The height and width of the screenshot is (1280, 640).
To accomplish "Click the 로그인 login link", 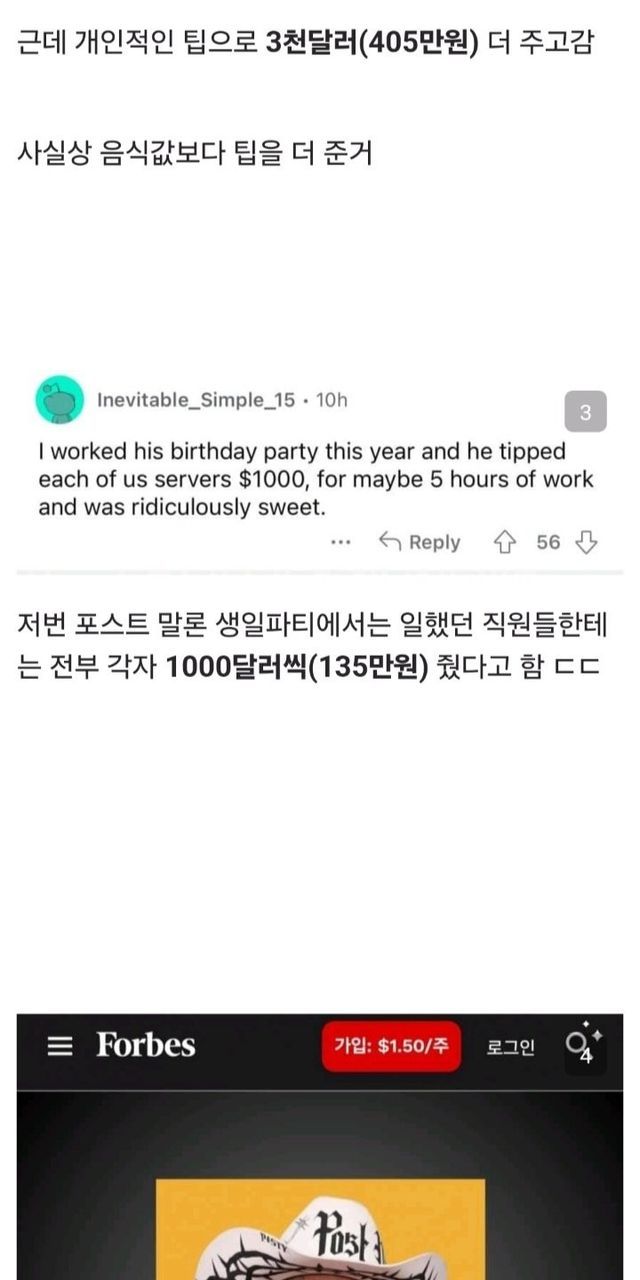I will coord(510,1046).
